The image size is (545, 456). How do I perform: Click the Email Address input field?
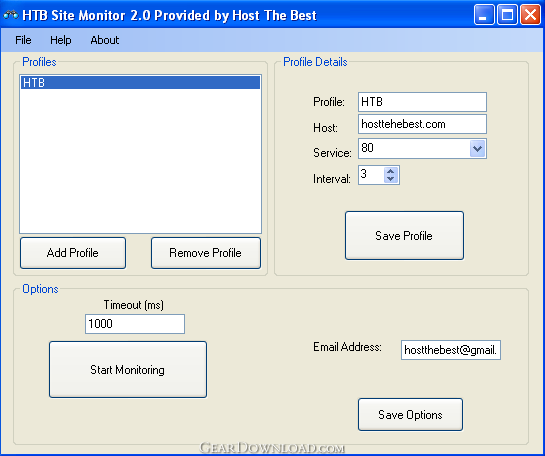pyautogui.click(x=451, y=350)
